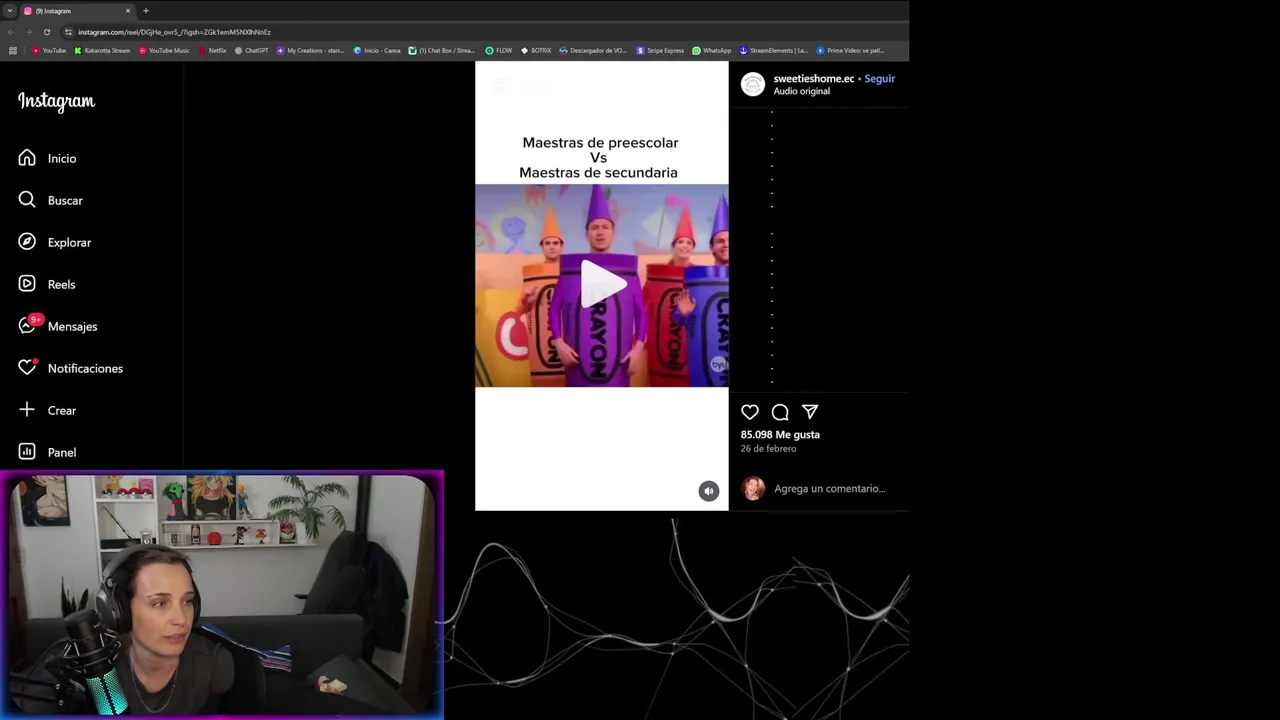Like the reel with heart icon
The height and width of the screenshot is (720, 1280).
pos(750,412)
